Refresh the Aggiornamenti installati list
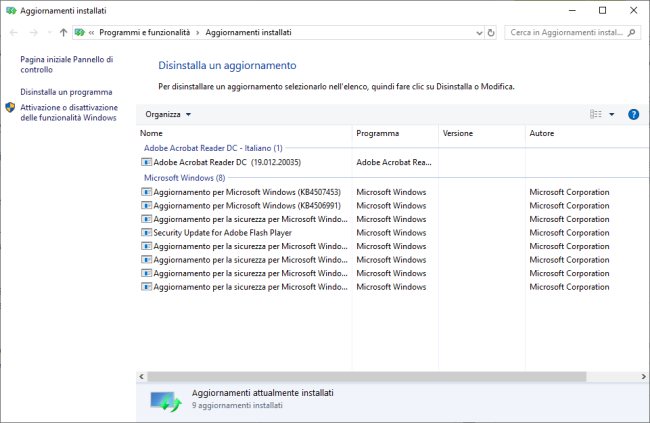 click(488, 32)
